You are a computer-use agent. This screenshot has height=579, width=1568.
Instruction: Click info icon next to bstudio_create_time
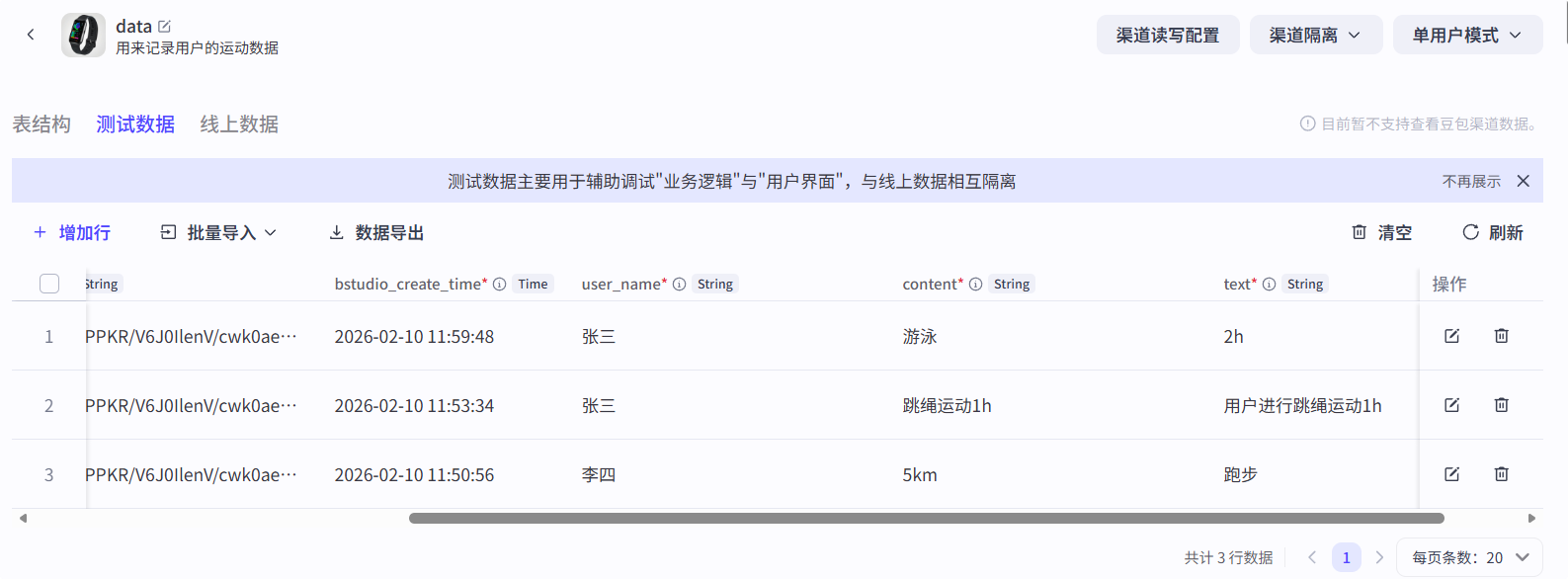click(500, 285)
